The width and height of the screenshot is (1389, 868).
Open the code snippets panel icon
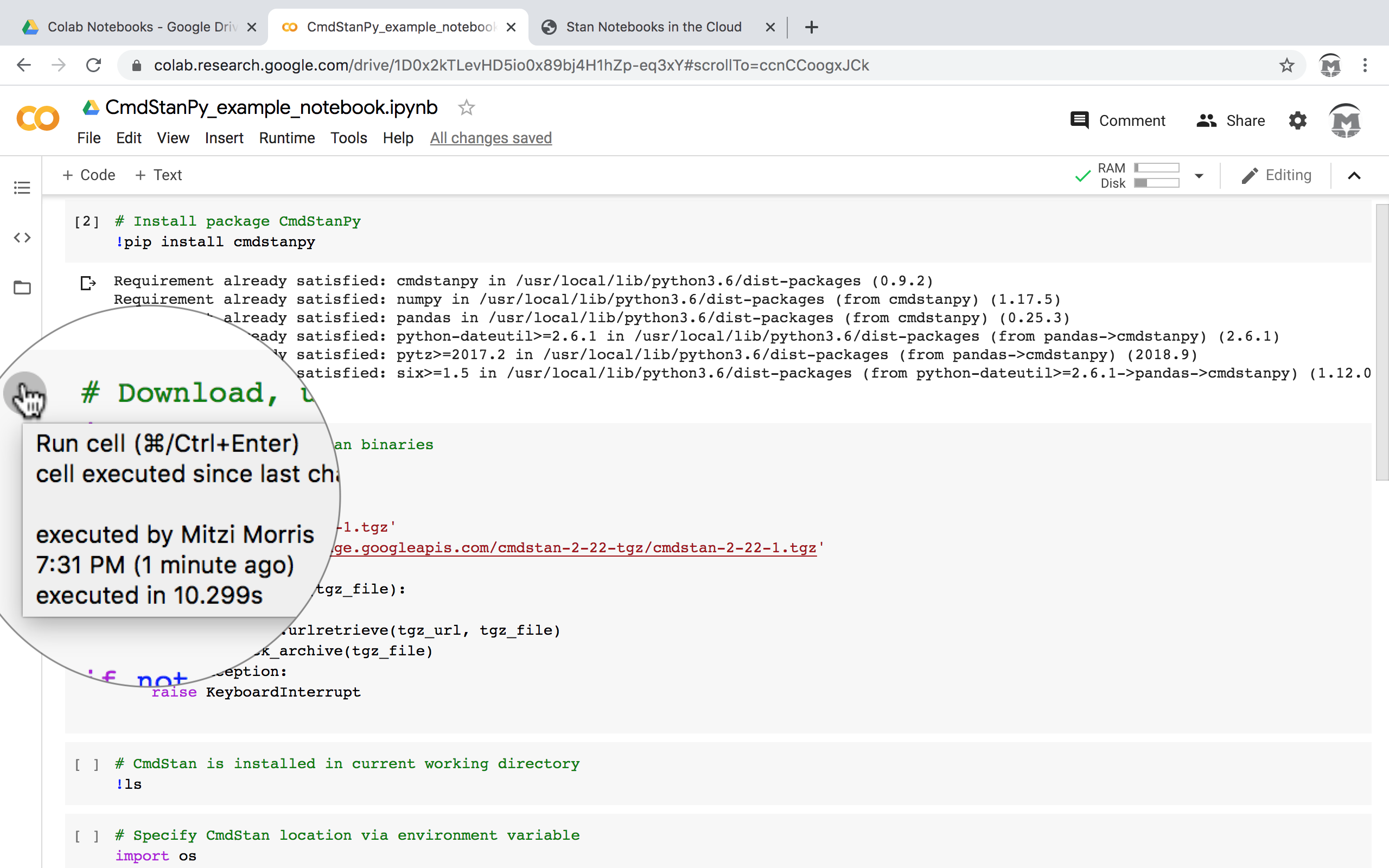coord(22,237)
